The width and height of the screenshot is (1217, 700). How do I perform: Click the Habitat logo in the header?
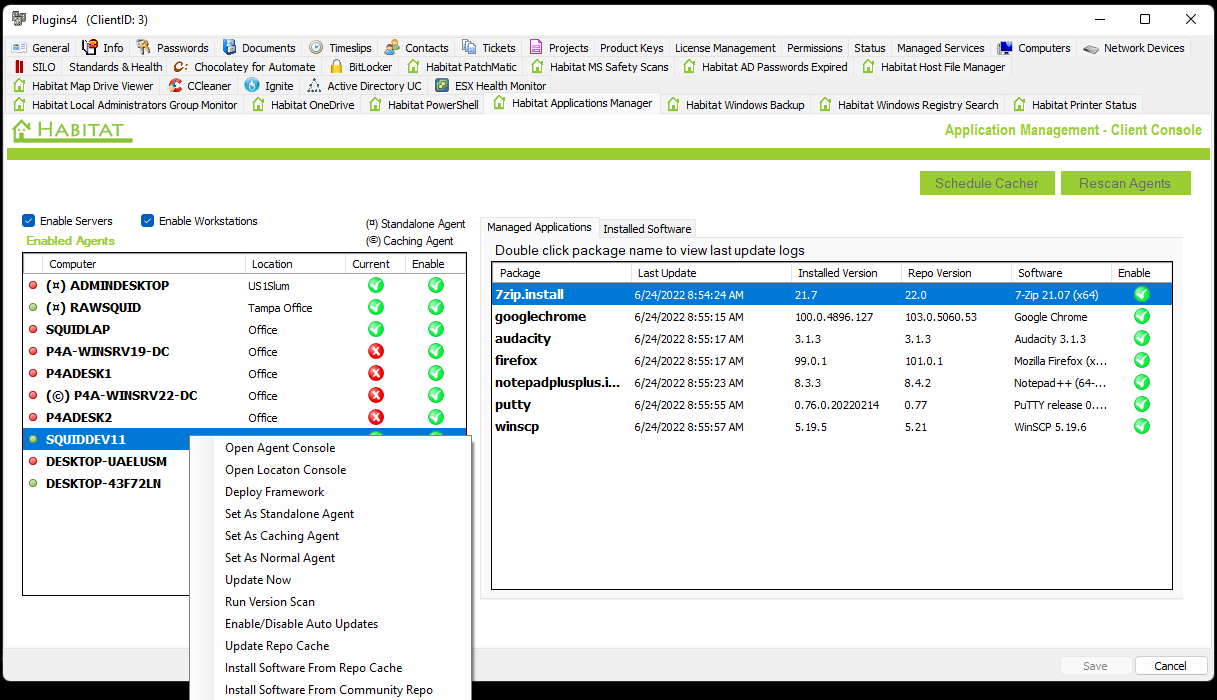71,131
